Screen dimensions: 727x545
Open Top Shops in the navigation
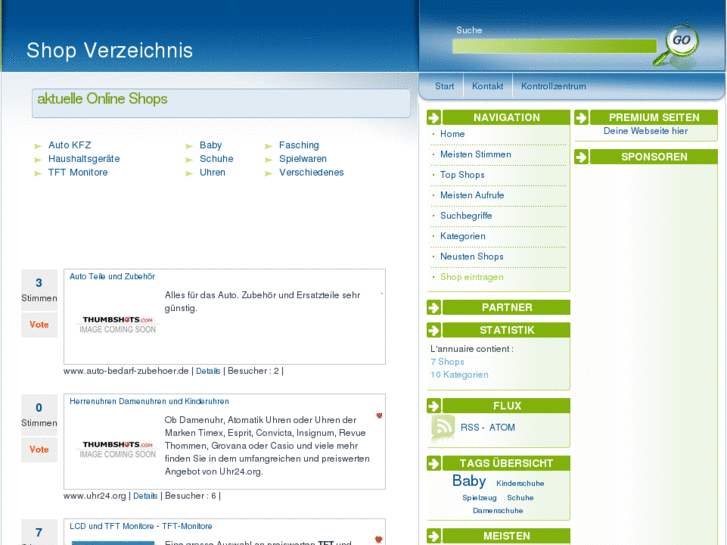462,175
